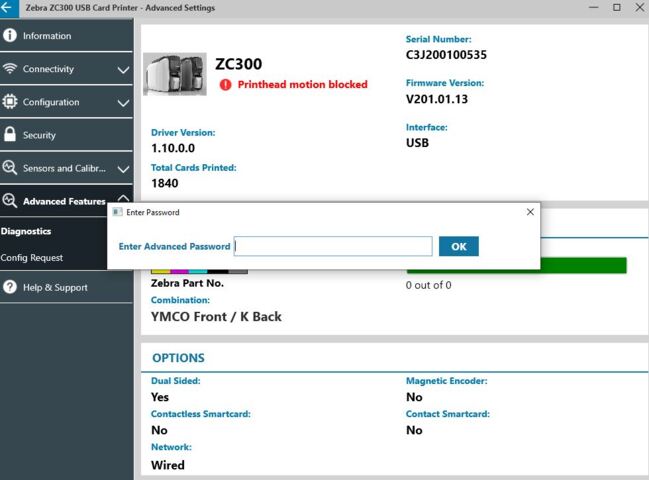Open the Security section
649x480 pixels.
[66, 135]
